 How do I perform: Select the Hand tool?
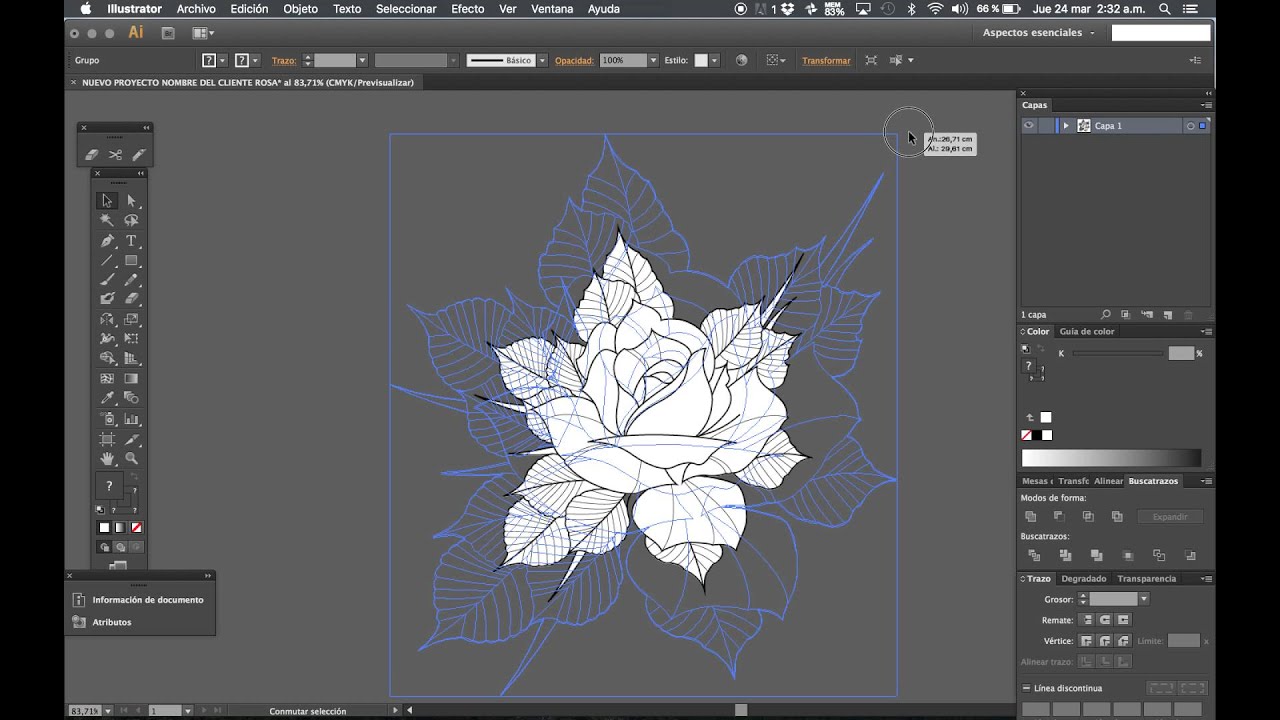[107, 459]
